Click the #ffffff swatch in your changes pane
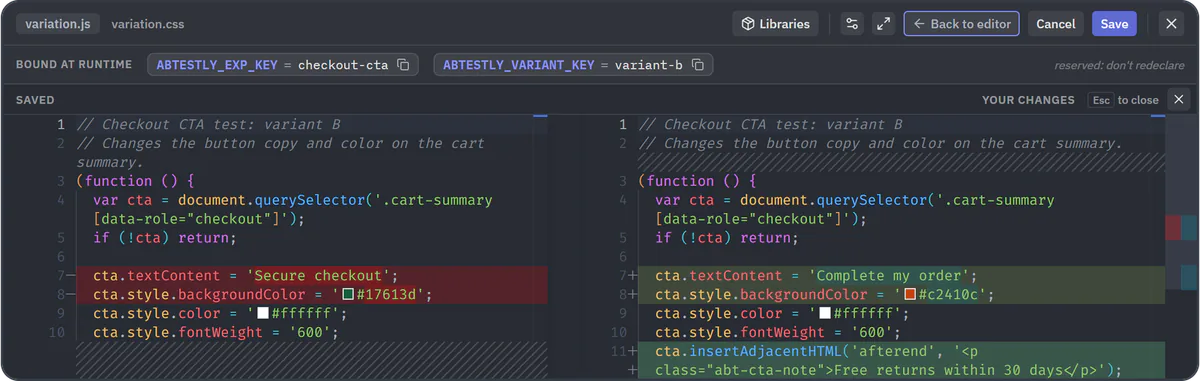Viewport: 1200px width, 381px height. coord(825,314)
